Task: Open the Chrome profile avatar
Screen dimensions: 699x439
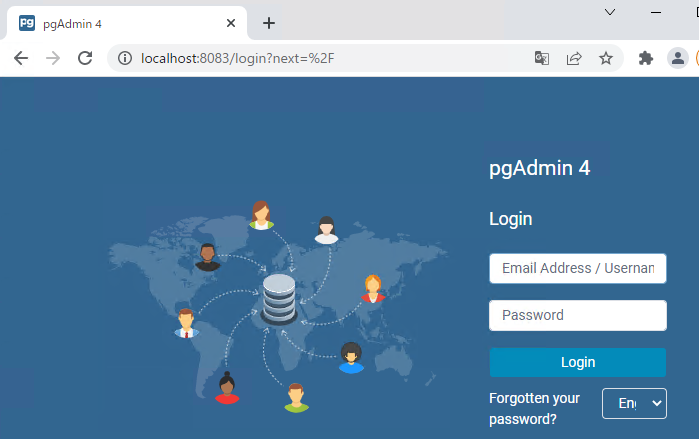Action: pyautogui.click(x=678, y=58)
